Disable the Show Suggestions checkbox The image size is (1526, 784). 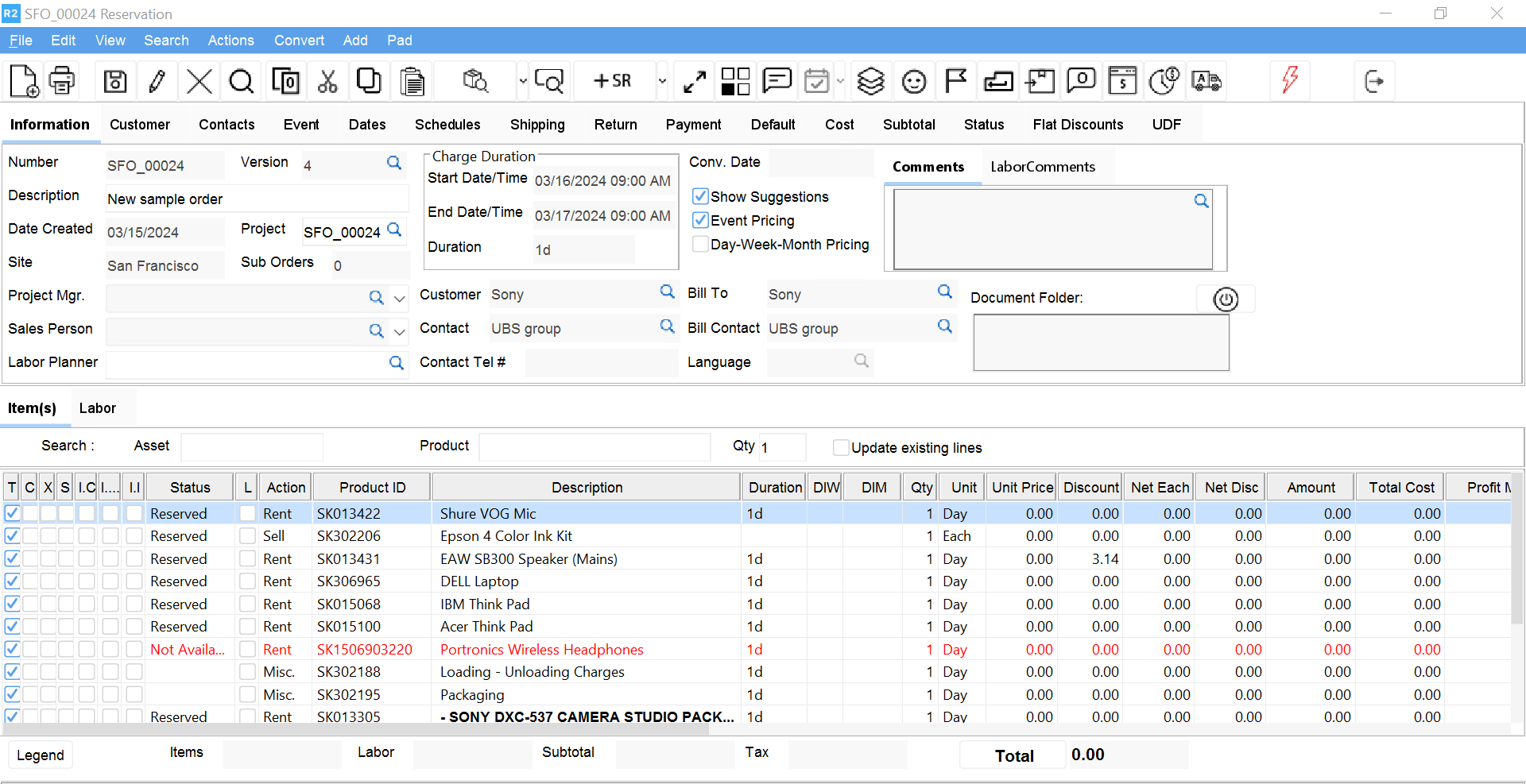(700, 196)
